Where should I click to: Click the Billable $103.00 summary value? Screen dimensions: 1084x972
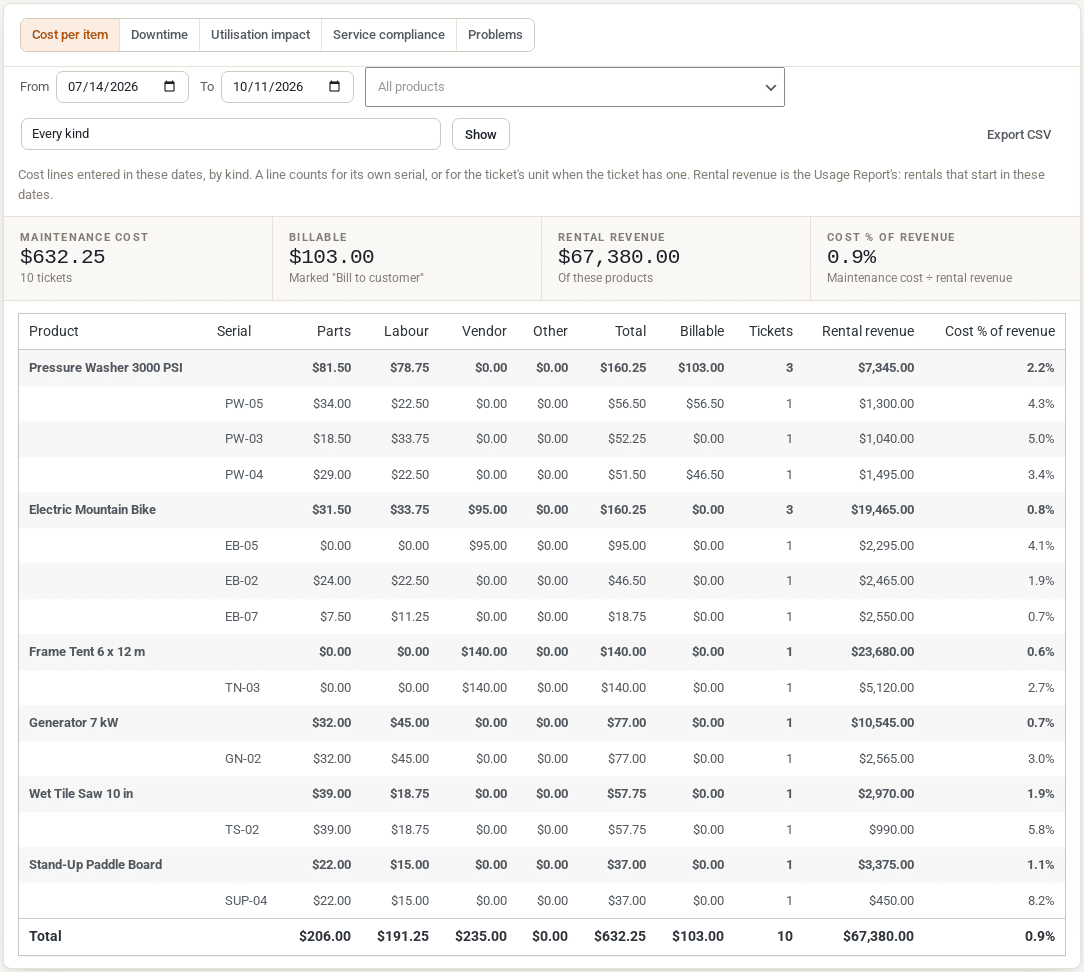(x=331, y=257)
